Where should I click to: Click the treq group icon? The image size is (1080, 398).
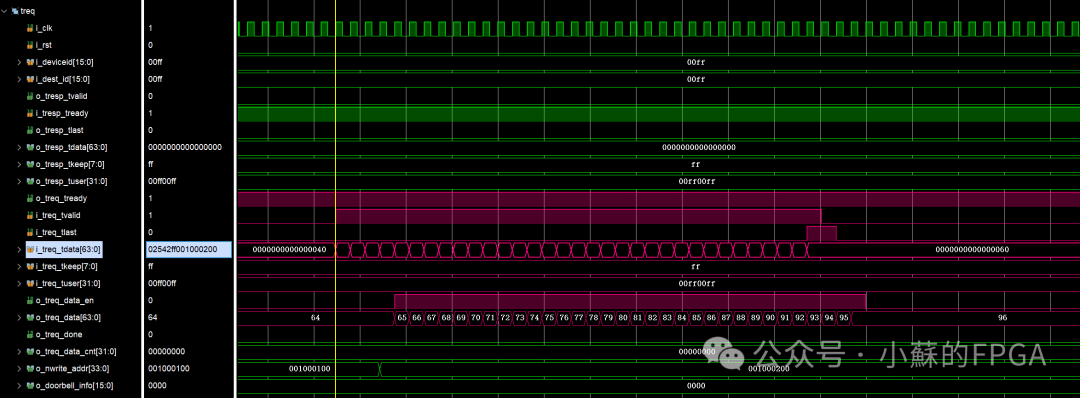tap(15, 11)
